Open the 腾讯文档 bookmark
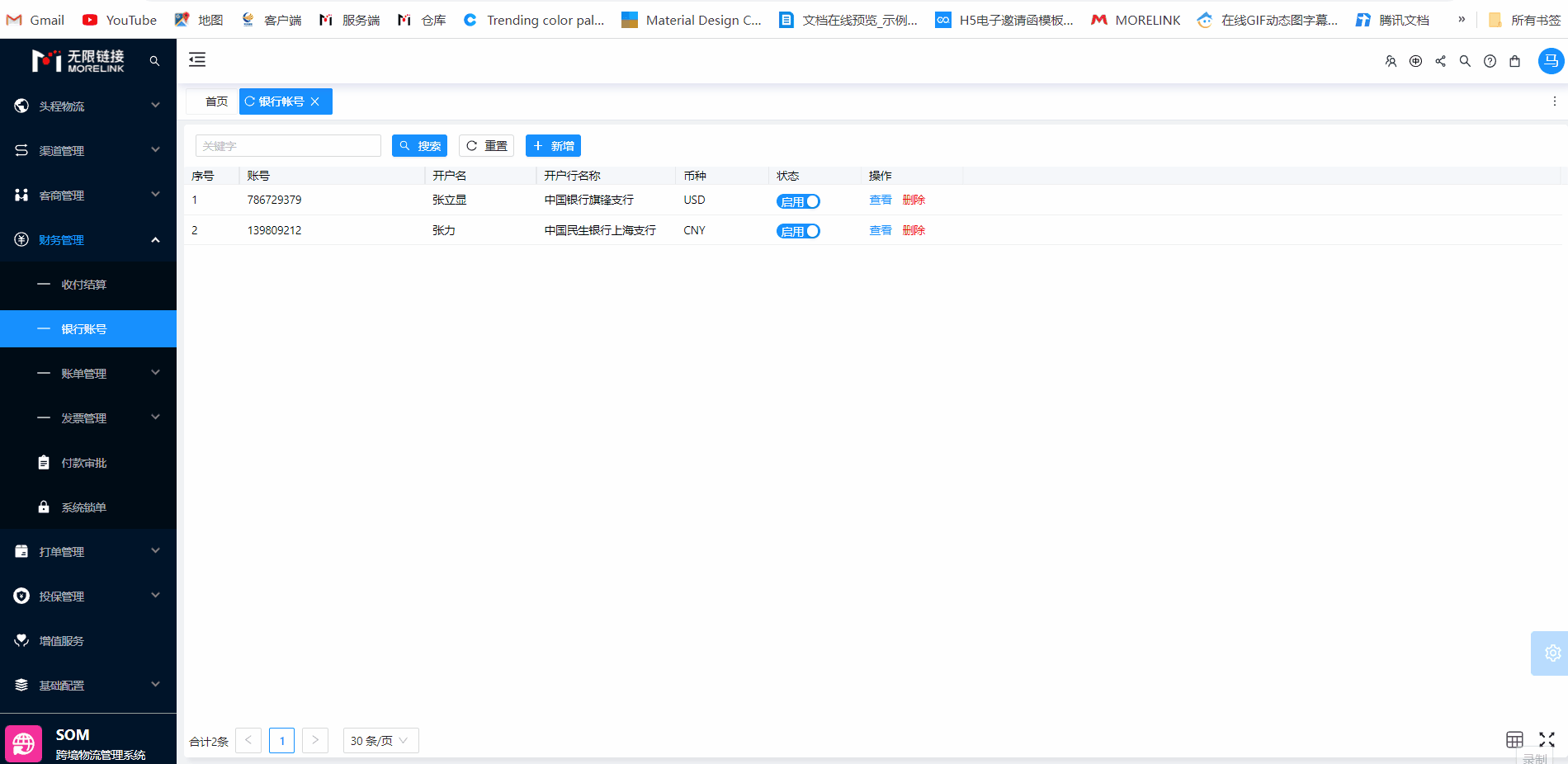This screenshot has width=1568, height=764. tap(1393, 20)
